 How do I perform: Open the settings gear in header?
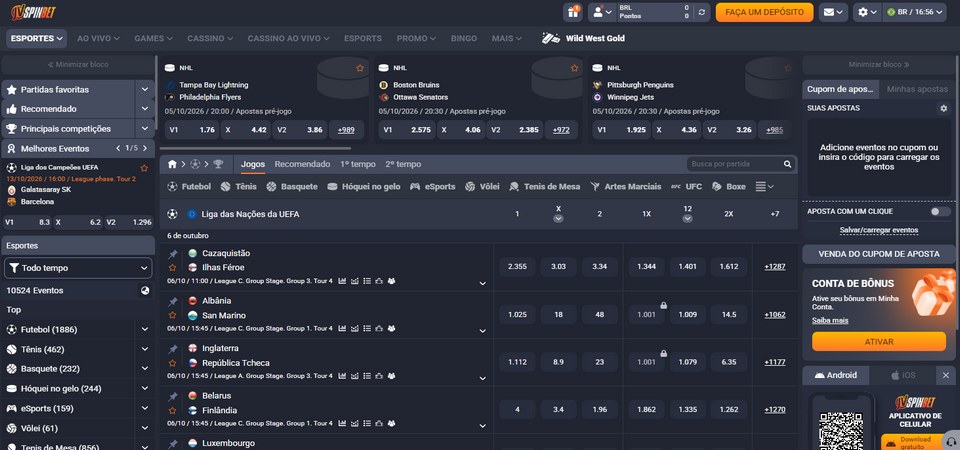point(868,12)
